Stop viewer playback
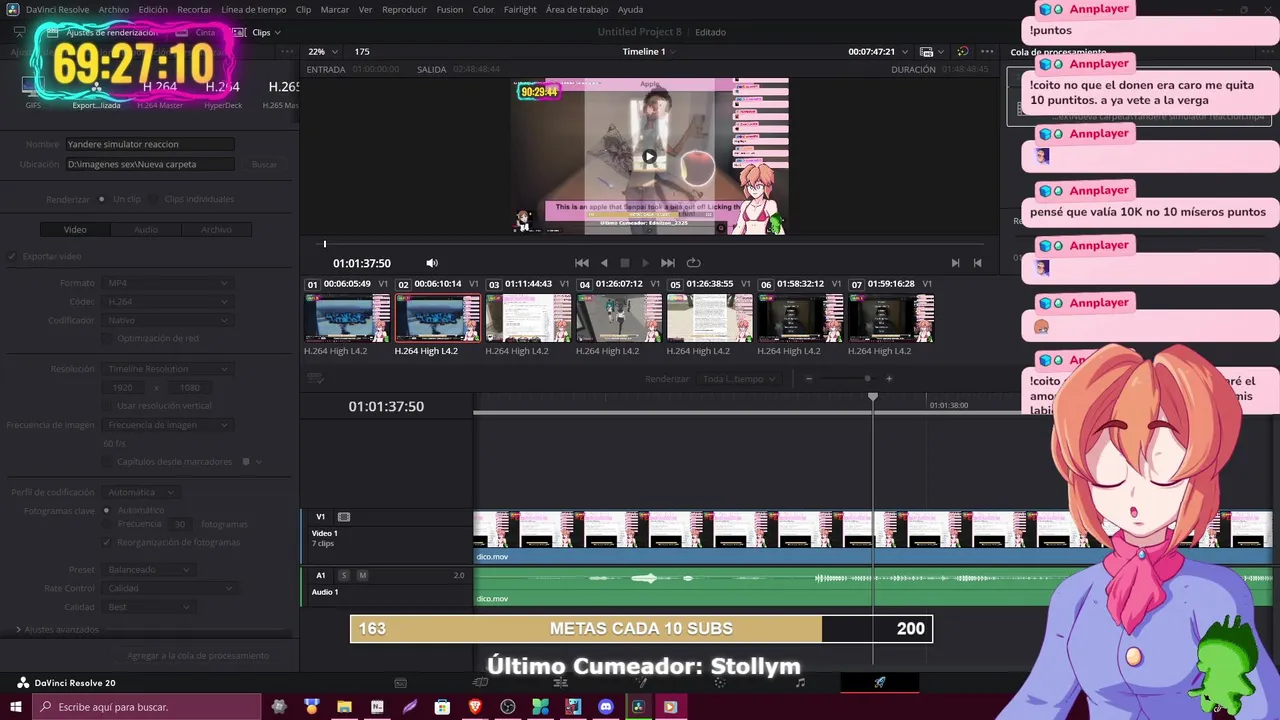Image resolution: width=1280 pixels, height=720 pixels. click(625, 263)
